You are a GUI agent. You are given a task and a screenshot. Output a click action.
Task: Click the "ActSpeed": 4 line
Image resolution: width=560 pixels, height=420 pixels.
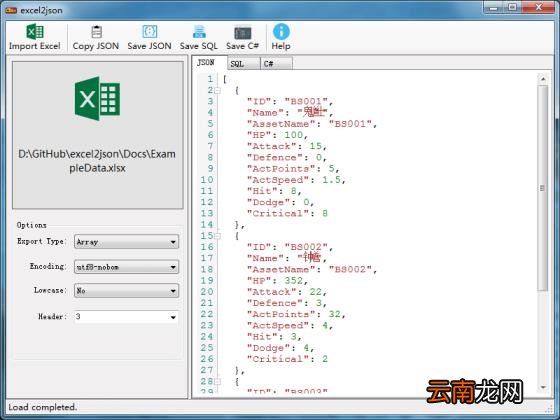pos(290,326)
